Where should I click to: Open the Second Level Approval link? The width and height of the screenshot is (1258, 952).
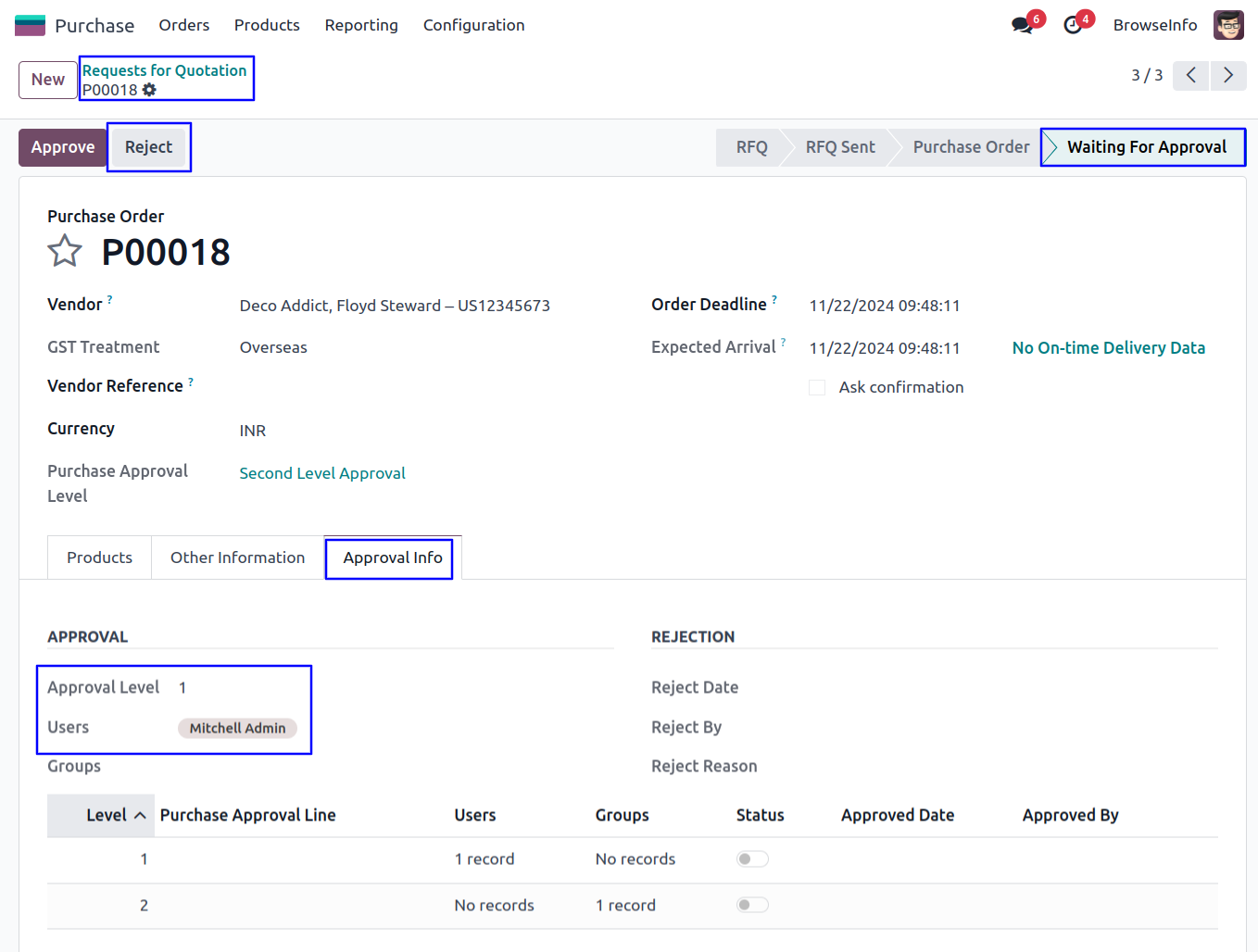pos(322,473)
